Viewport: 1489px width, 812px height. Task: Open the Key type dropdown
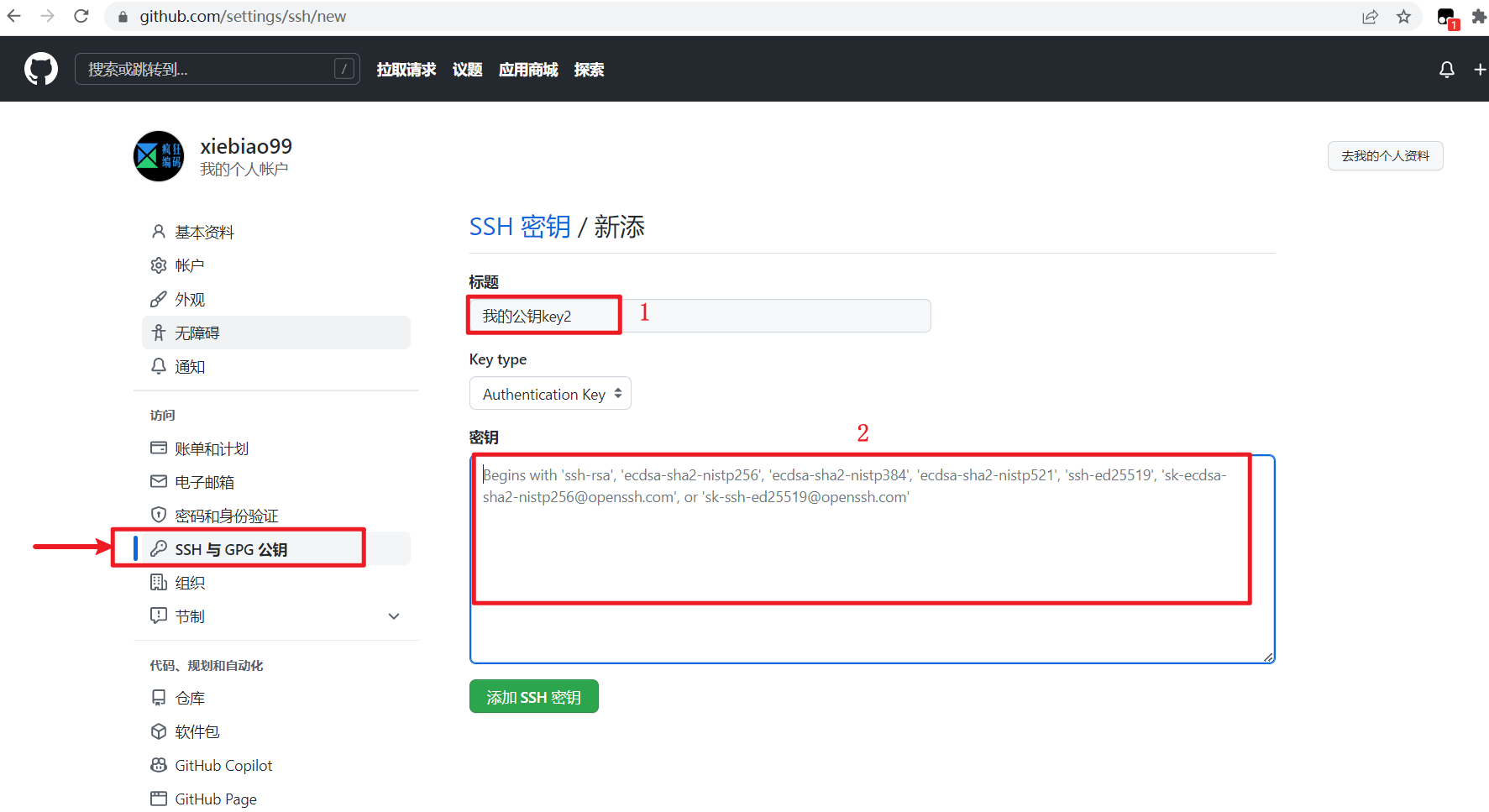(x=550, y=393)
